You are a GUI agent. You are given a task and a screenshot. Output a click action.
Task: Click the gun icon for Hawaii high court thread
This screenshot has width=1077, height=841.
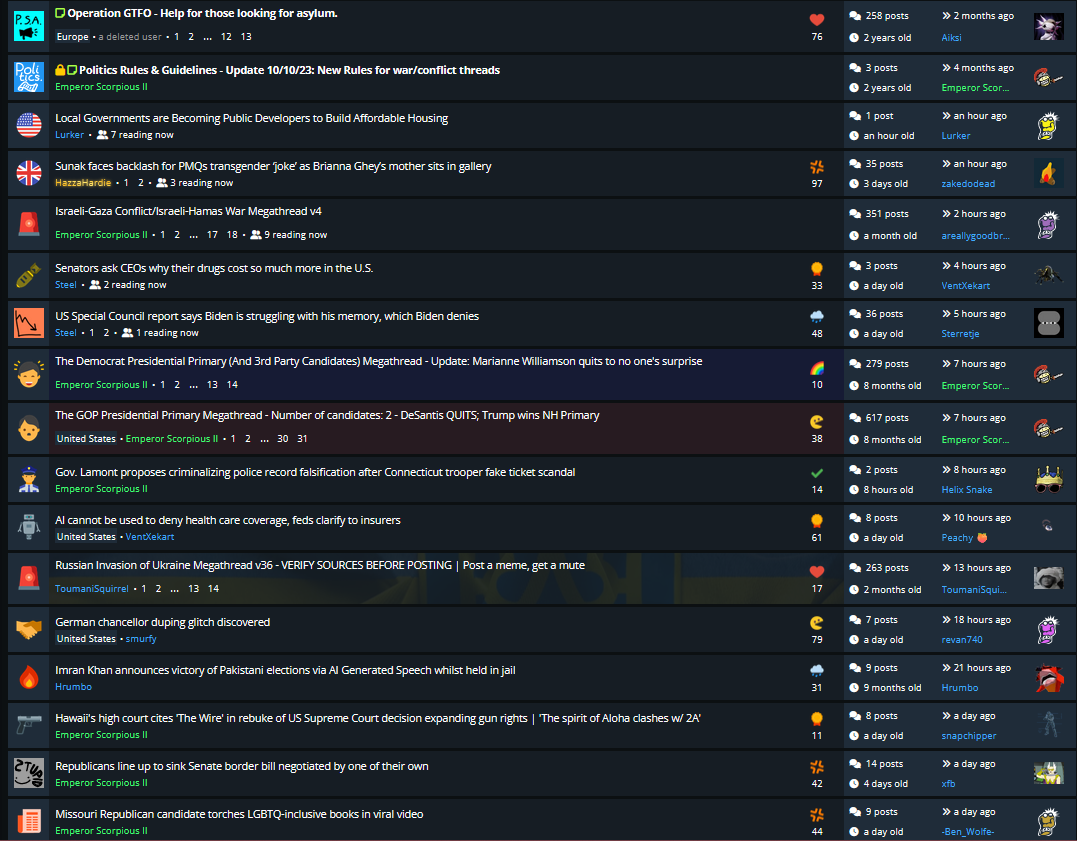(x=29, y=725)
